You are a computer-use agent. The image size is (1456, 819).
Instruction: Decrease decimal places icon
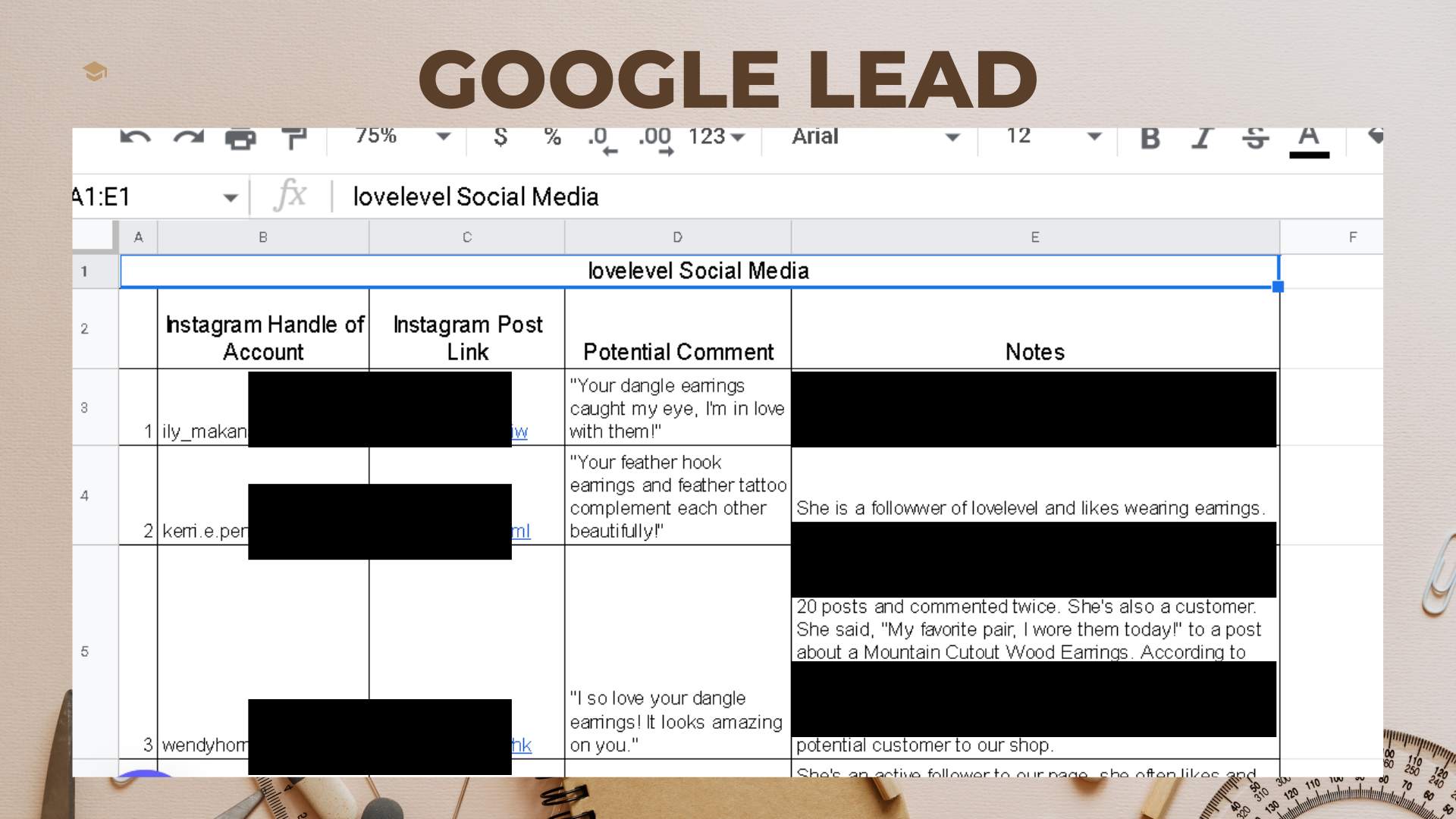602,140
